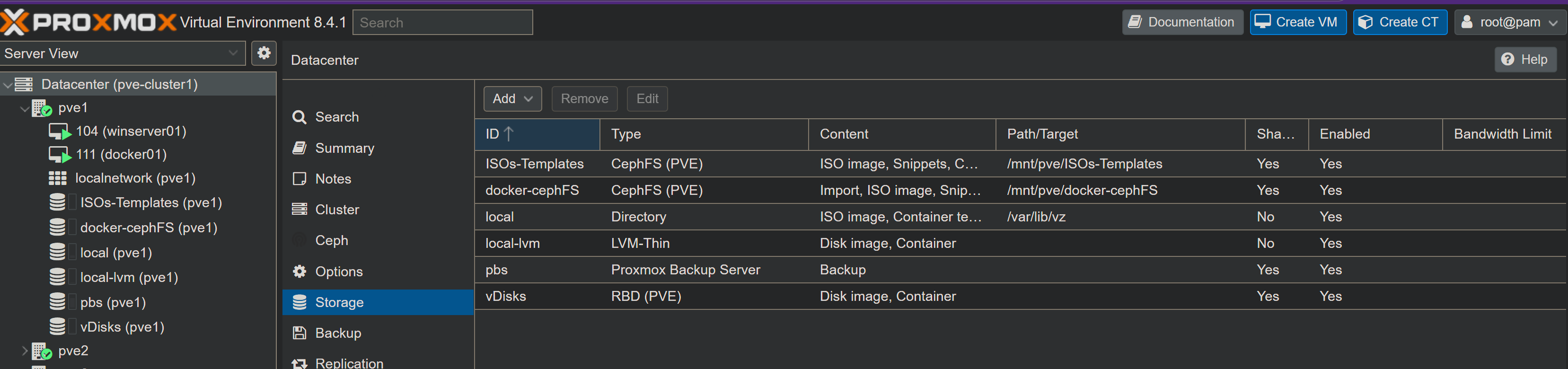Select 104 (winserver01) in the tree
The height and width of the screenshot is (369, 1568).
pos(131,132)
